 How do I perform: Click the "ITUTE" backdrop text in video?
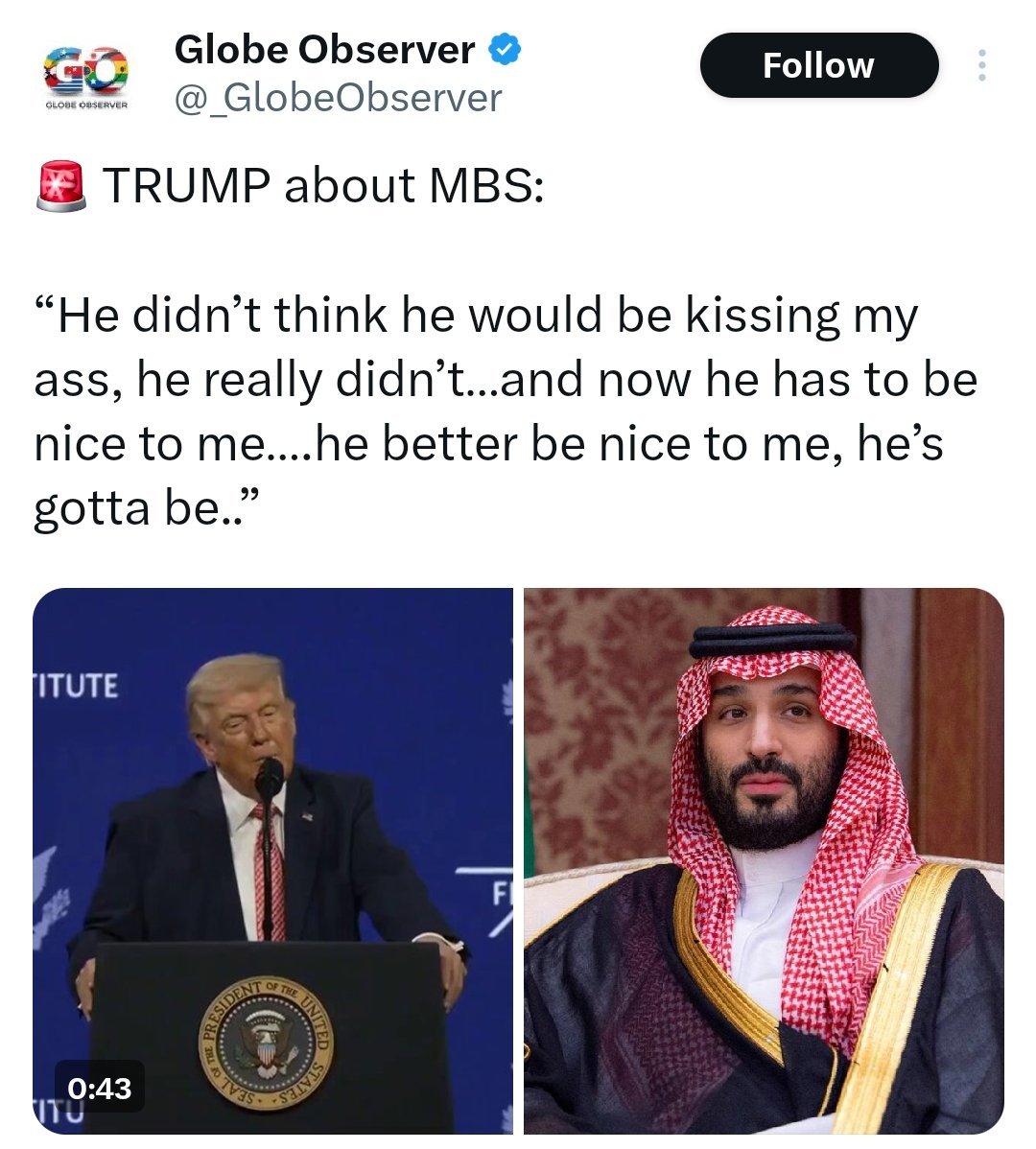76,686
